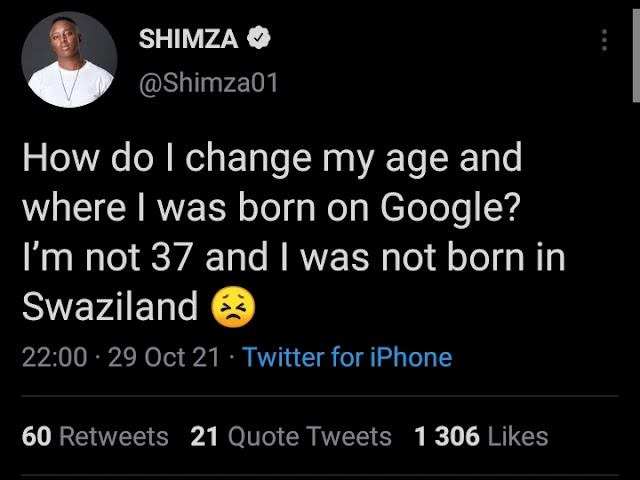Image resolution: width=640 pixels, height=480 pixels.
Task: Click the 22:00 timestamp
Action: click(54, 357)
